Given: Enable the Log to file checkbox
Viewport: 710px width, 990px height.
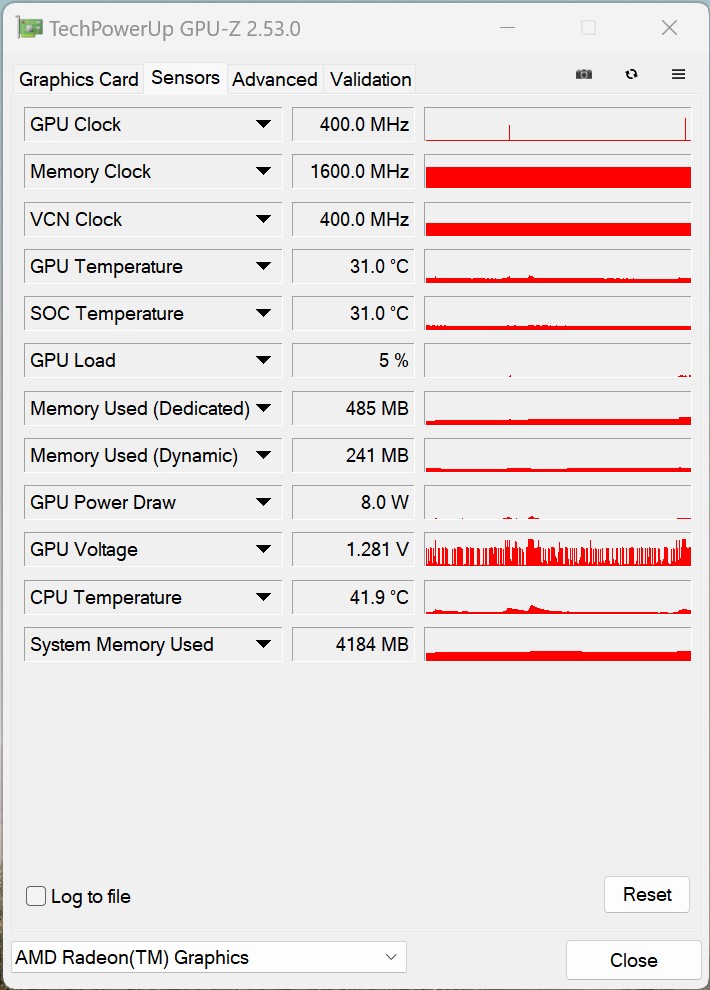Looking at the screenshot, I should pyautogui.click(x=36, y=896).
